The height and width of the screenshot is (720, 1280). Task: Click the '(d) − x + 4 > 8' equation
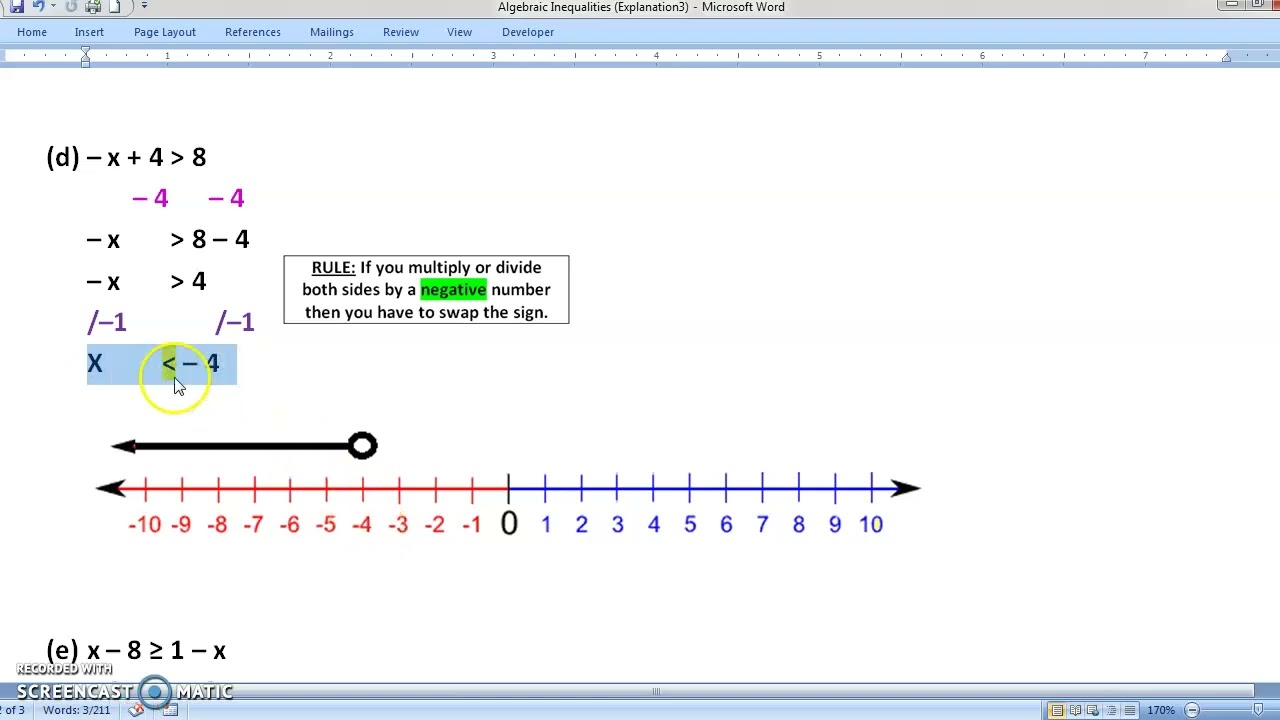click(x=126, y=157)
